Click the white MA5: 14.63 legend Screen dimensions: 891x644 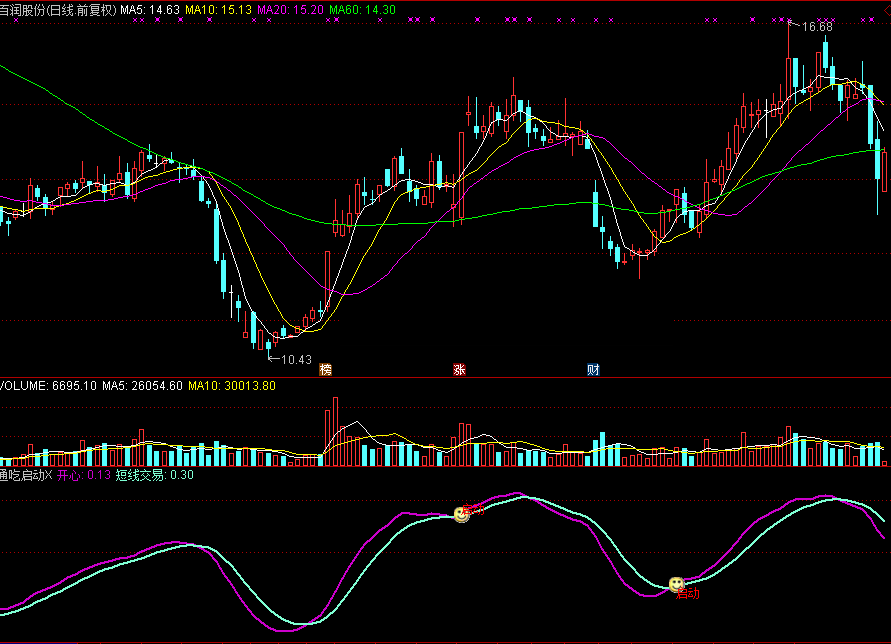click(x=150, y=9)
